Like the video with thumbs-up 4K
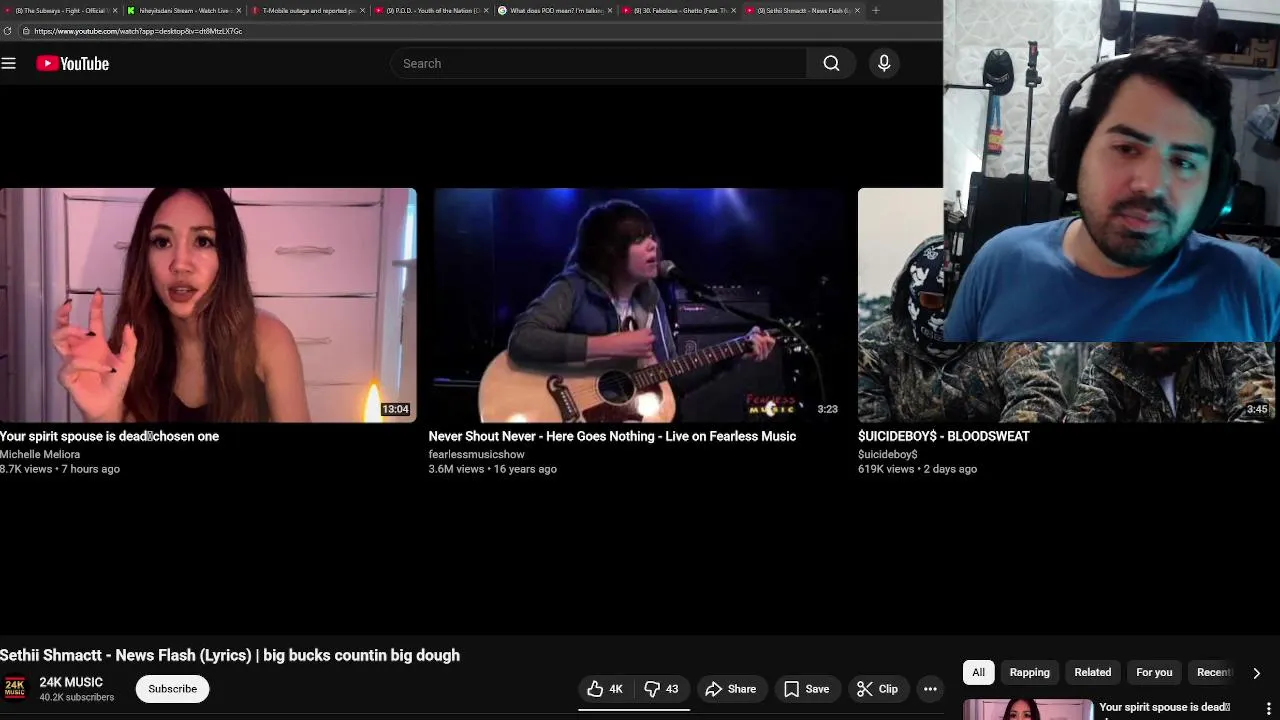The image size is (1280, 720). point(606,689)
